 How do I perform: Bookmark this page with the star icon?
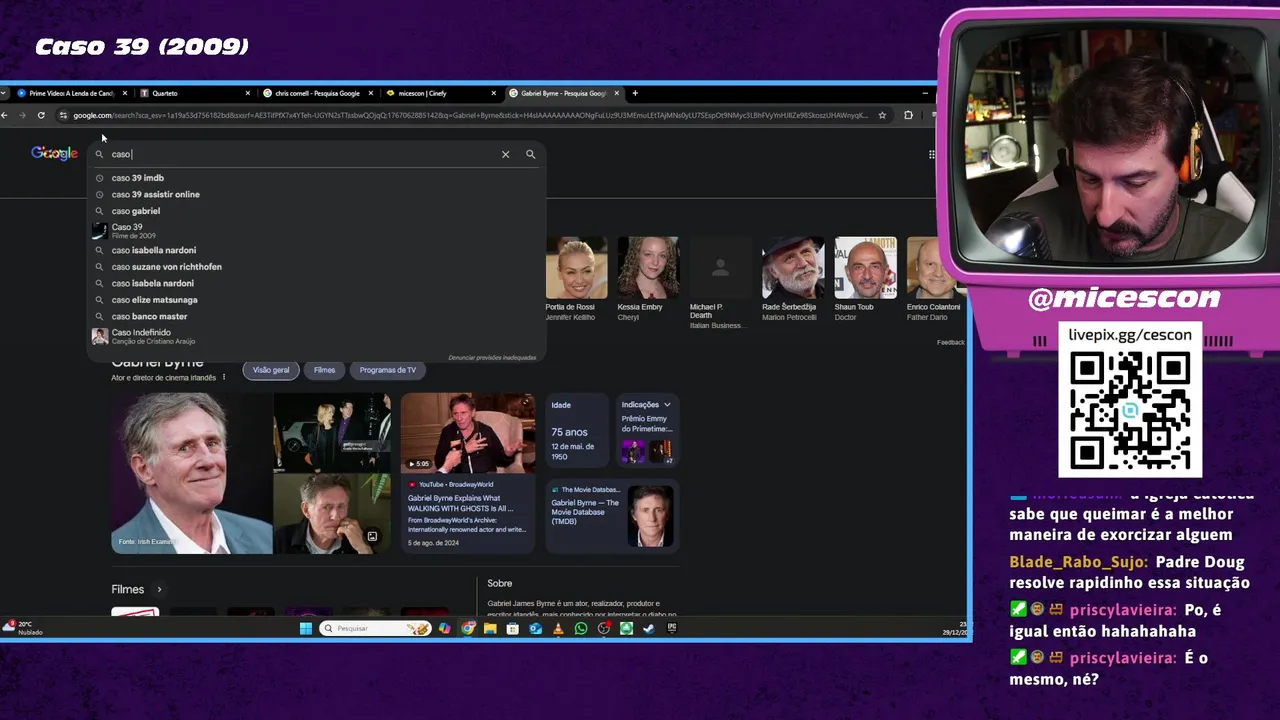(x=882, y=115)
